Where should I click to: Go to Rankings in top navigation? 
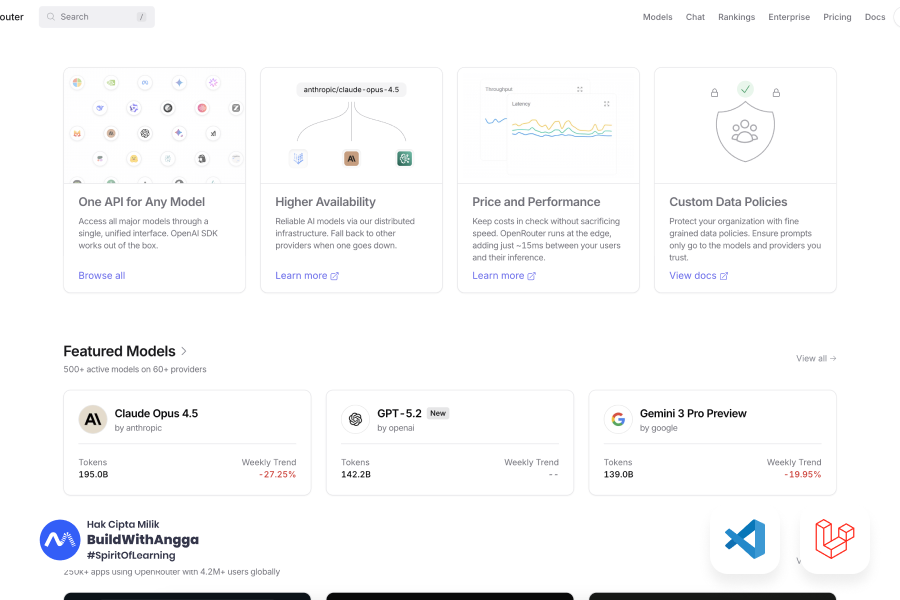(736, 17)
